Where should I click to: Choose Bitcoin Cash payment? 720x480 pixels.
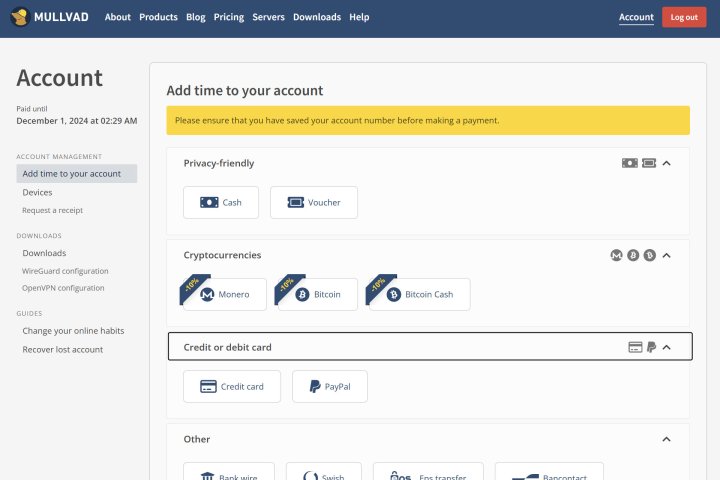click(x=419, y=294)
